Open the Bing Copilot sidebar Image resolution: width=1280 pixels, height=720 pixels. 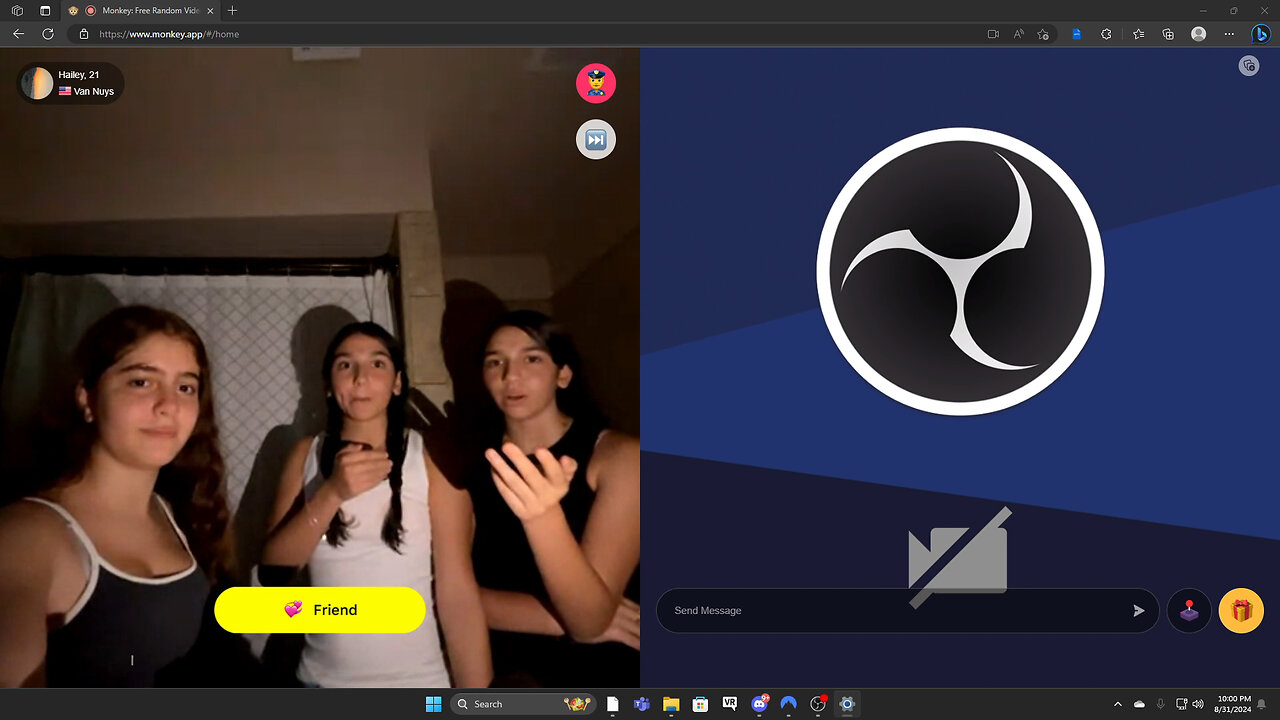click(1261, 34)
